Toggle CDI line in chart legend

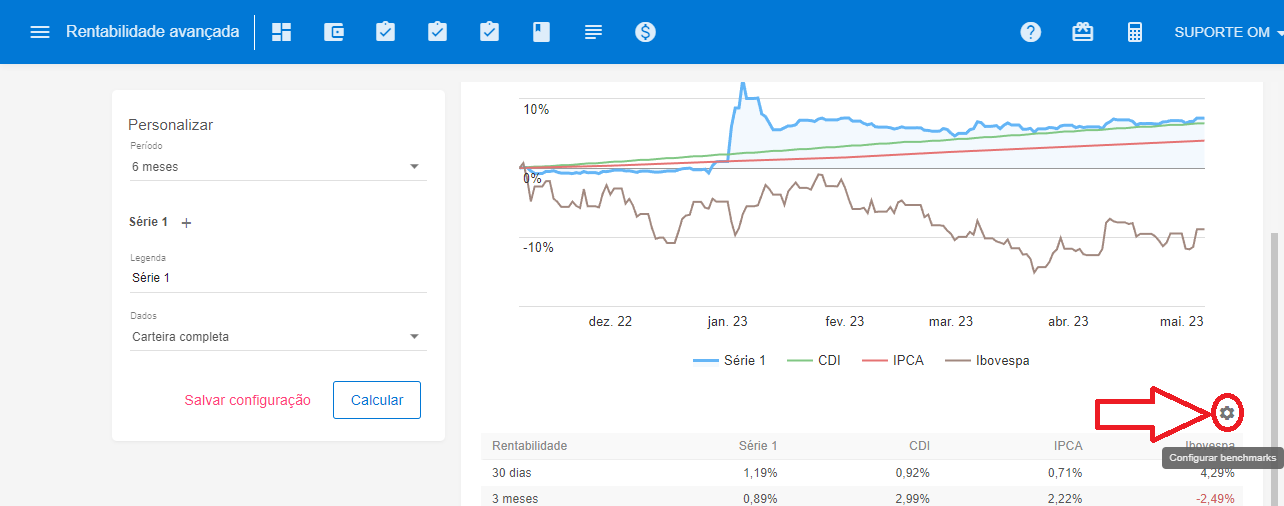point(814,360)
